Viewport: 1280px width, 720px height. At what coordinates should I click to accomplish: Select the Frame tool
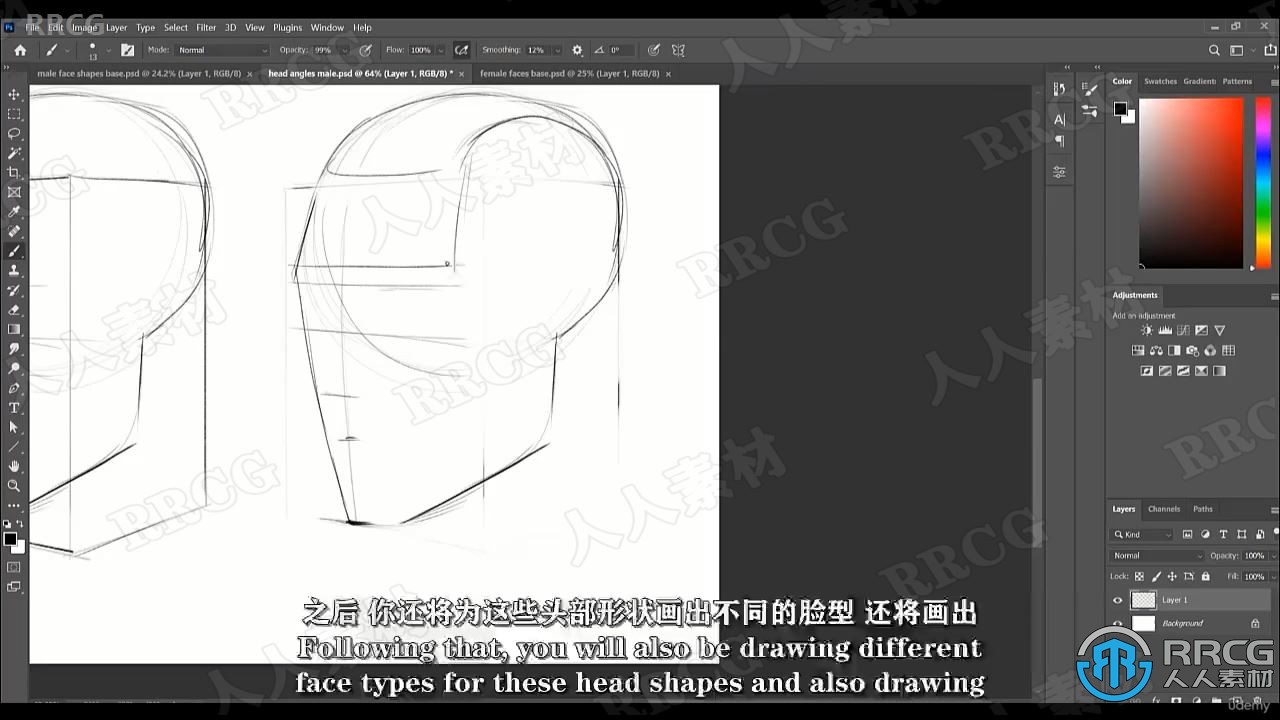pos(14,192)
